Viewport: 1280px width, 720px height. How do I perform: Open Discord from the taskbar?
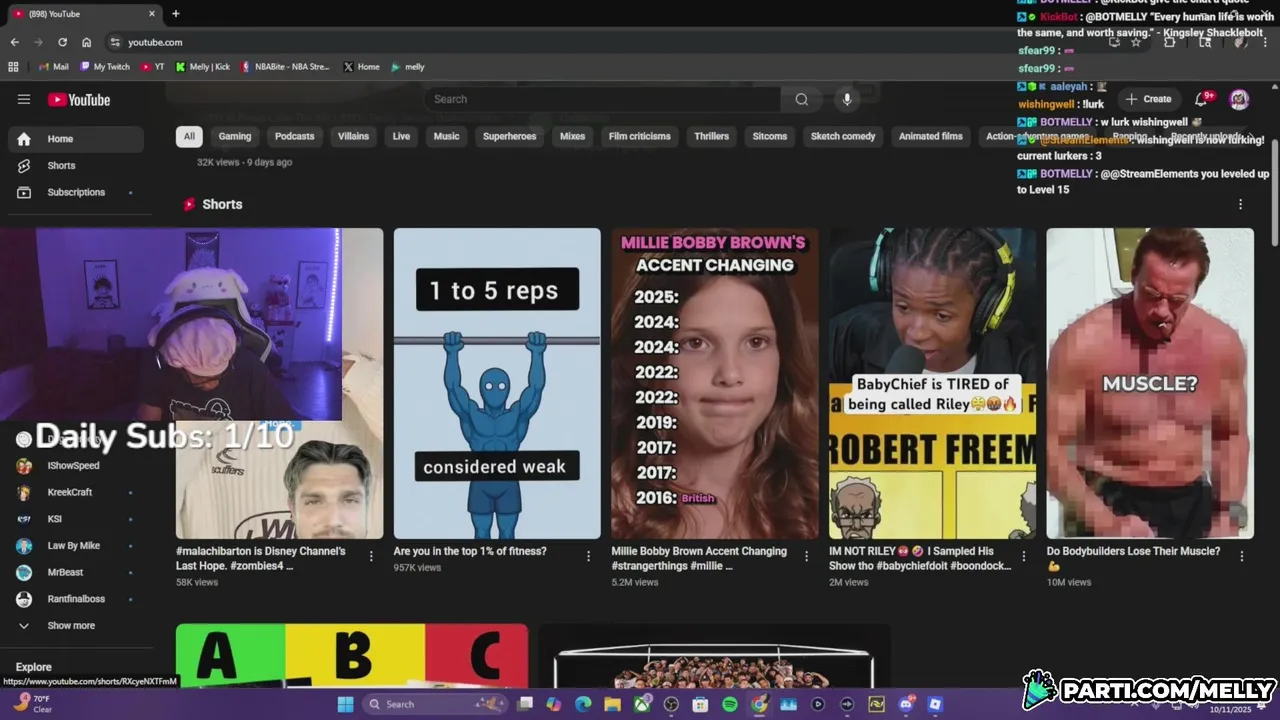click(906, 704)
